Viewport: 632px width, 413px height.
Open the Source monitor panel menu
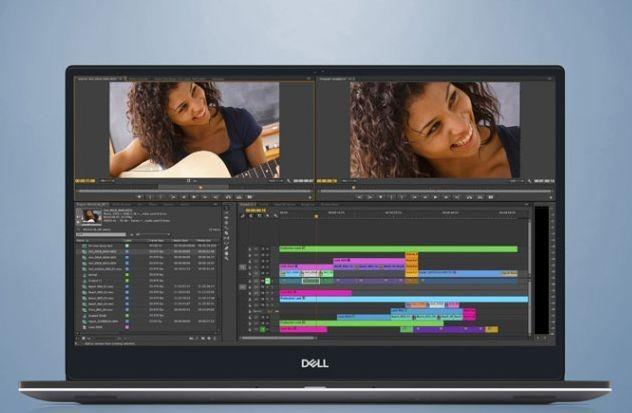309,79
